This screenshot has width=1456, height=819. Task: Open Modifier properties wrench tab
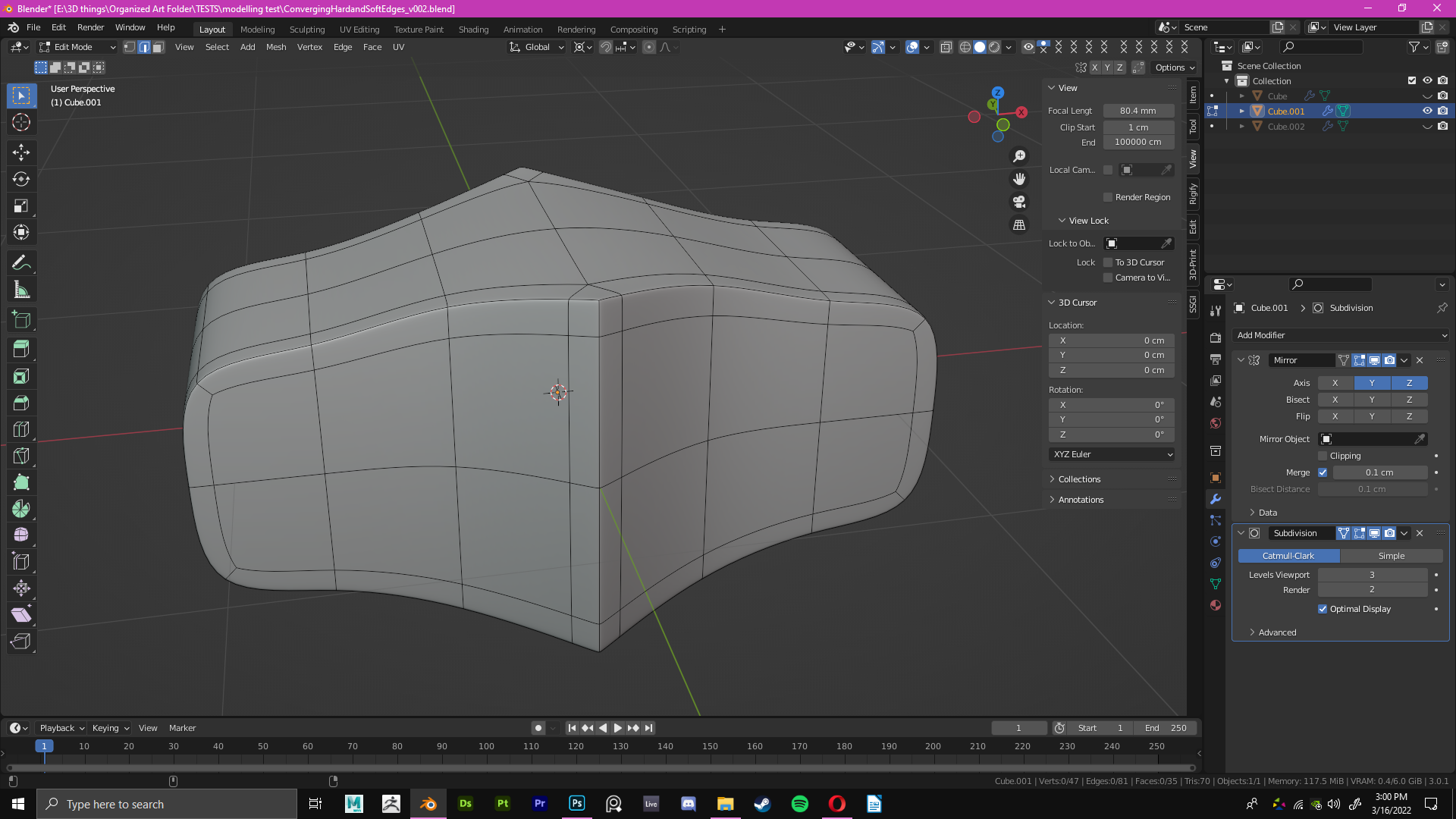coord(1216,499)
